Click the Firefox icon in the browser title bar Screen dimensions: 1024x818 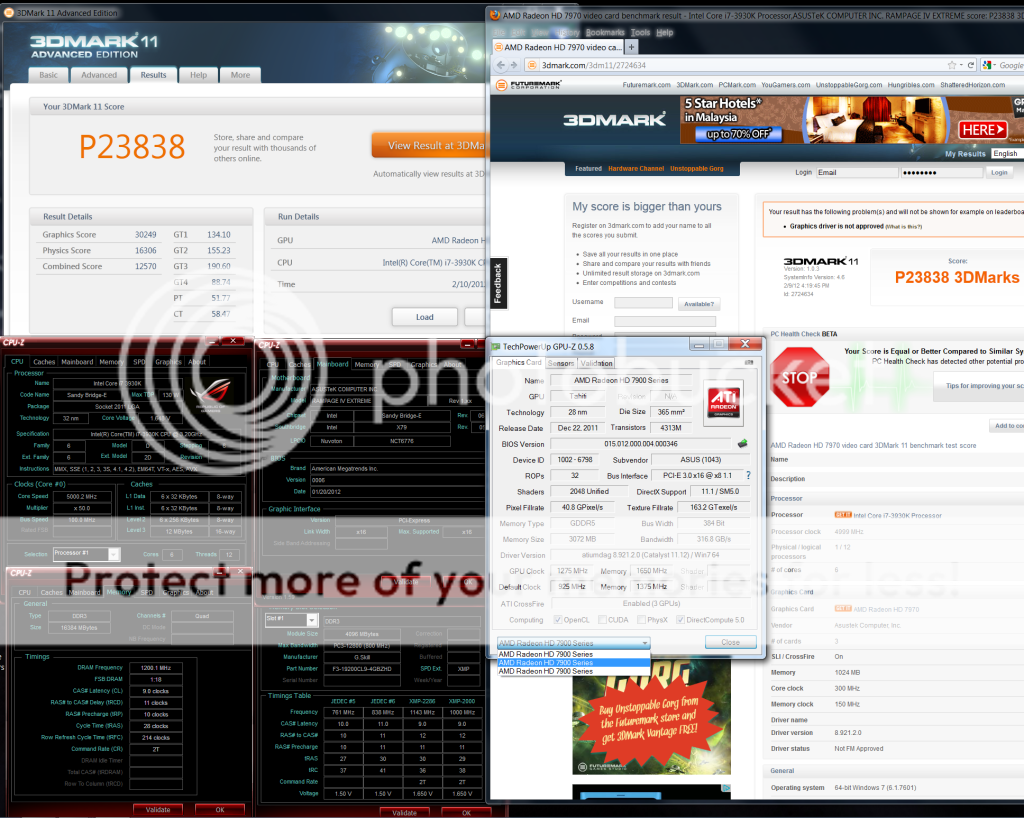[x=495, y=15]
